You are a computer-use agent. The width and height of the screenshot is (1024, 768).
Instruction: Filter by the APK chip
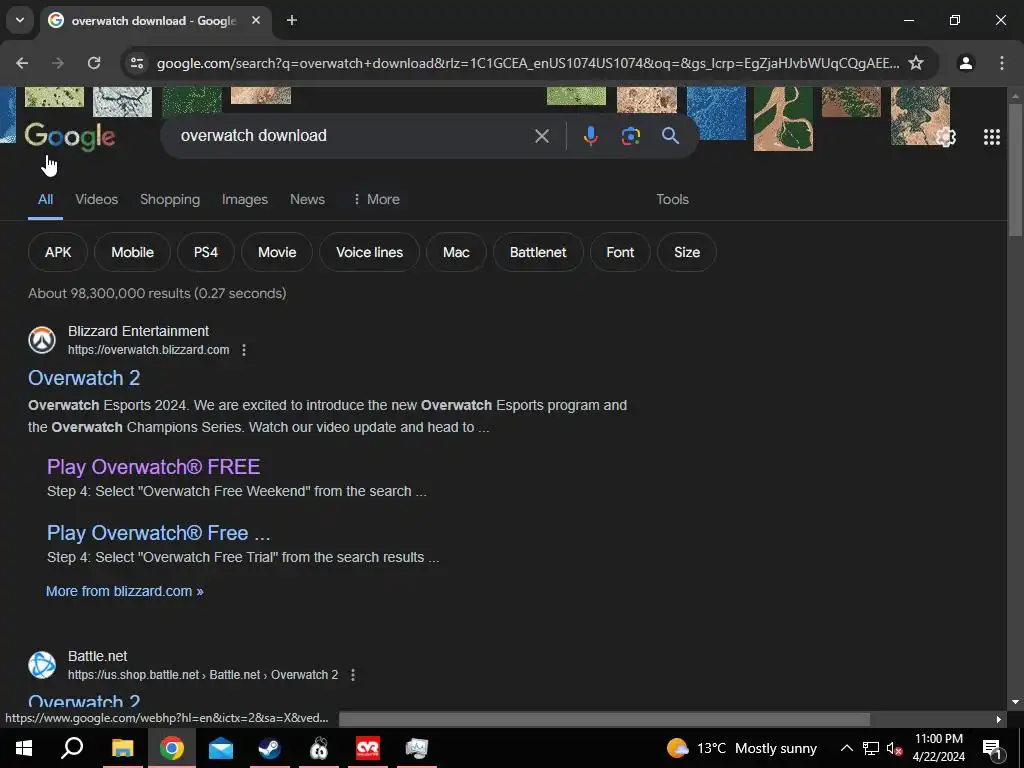click(58, 252)
